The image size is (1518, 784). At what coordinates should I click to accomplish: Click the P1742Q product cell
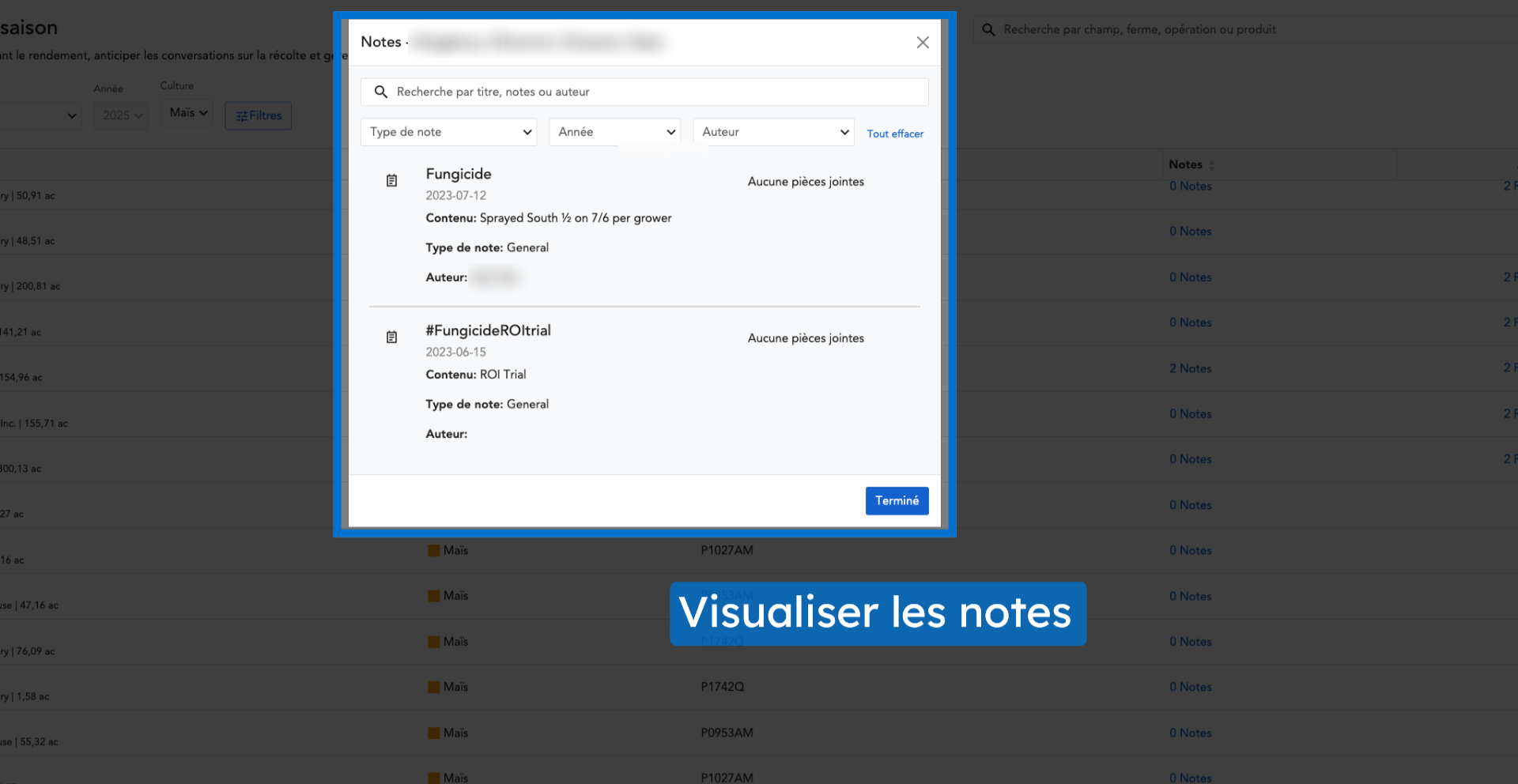coord(722,687)
